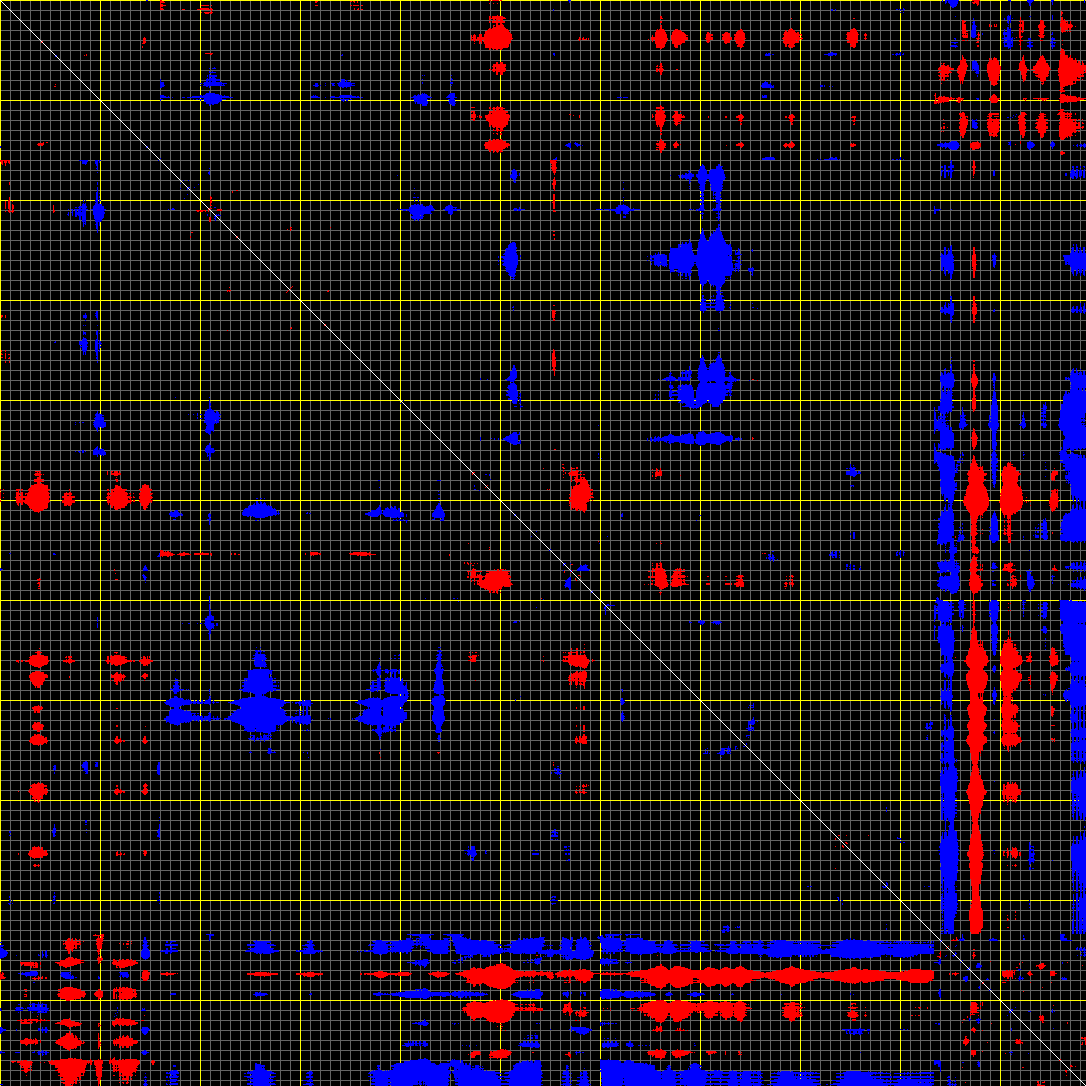Screen dimensions: 1086x1086
Task: Click the red blob just below-left of the center
Action: coord(494,579)
